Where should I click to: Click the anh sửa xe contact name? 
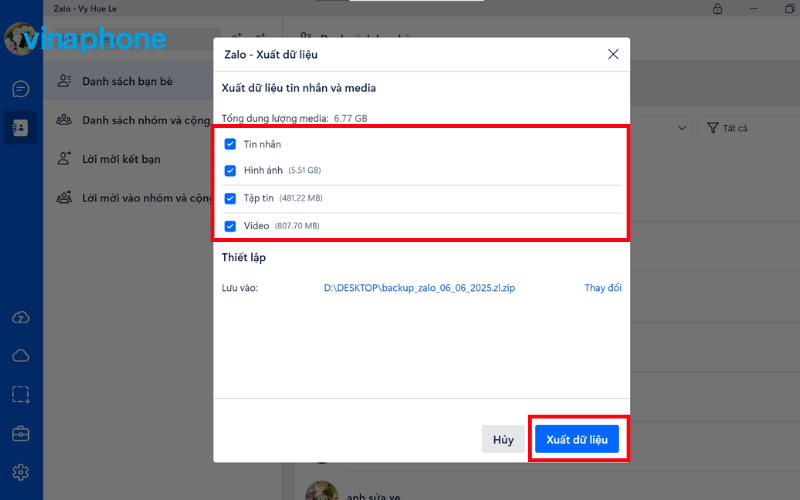(373, 496)
